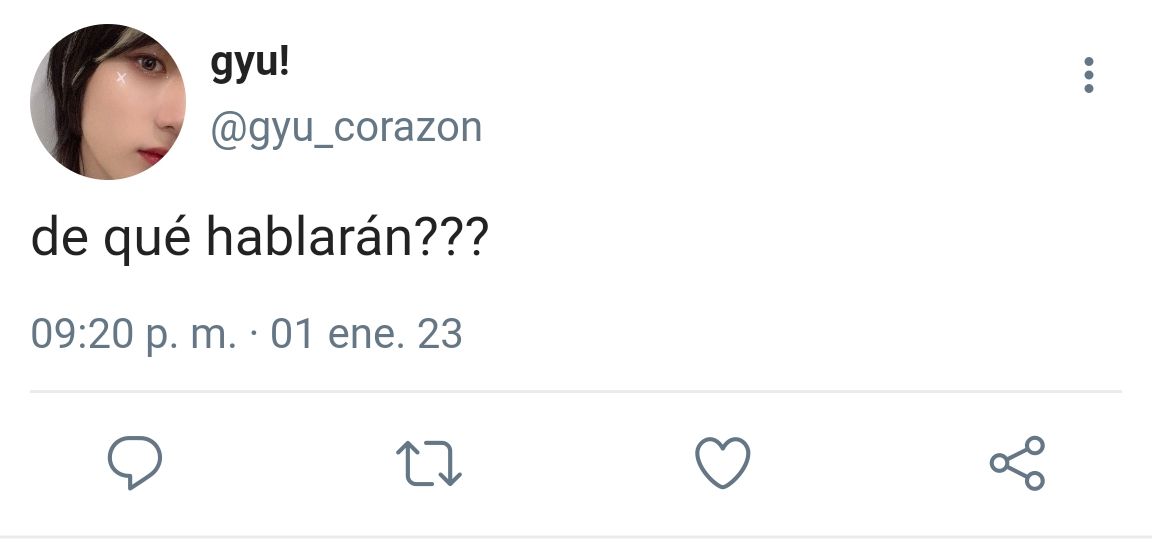Toggle the retweet arrows on this tweet

click(x=429, y=463)
